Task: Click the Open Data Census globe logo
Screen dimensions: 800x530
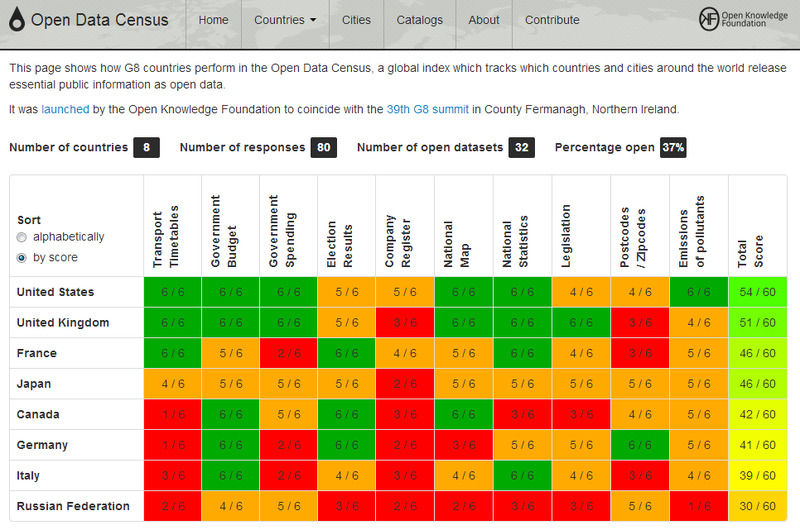Action: click(x=16, y=20)
